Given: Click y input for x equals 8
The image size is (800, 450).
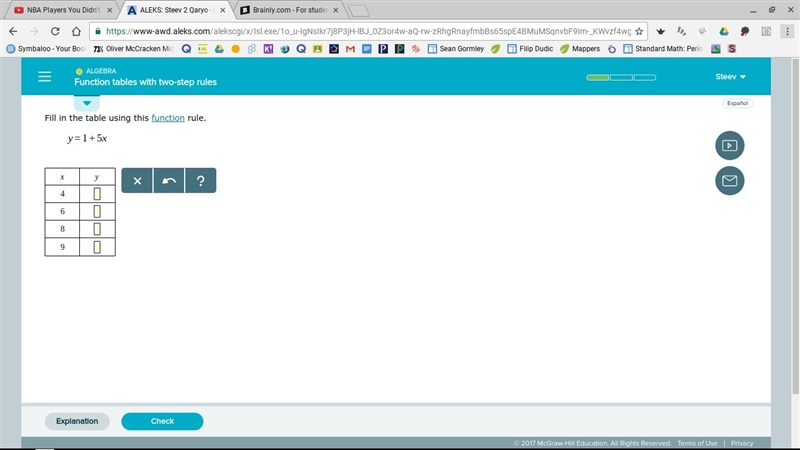Looking at the screenshot, I should click(x=97, y=229).
